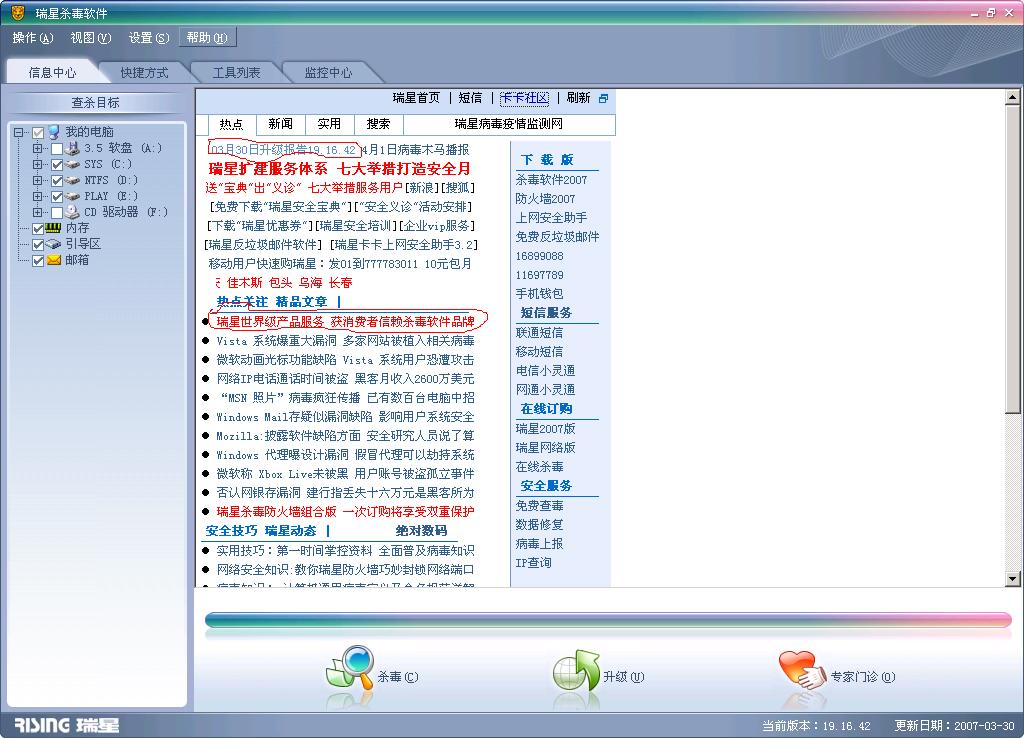Click the 当前版本 19.16.42 status text
The width and height of the screenshot is (1024, 738).
(816, 726)
